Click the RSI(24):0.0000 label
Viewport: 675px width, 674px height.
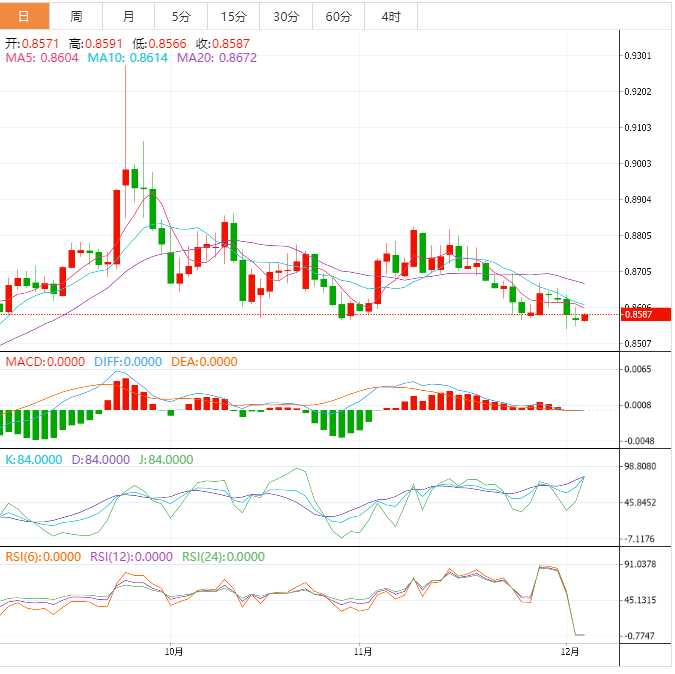(223, 557)
